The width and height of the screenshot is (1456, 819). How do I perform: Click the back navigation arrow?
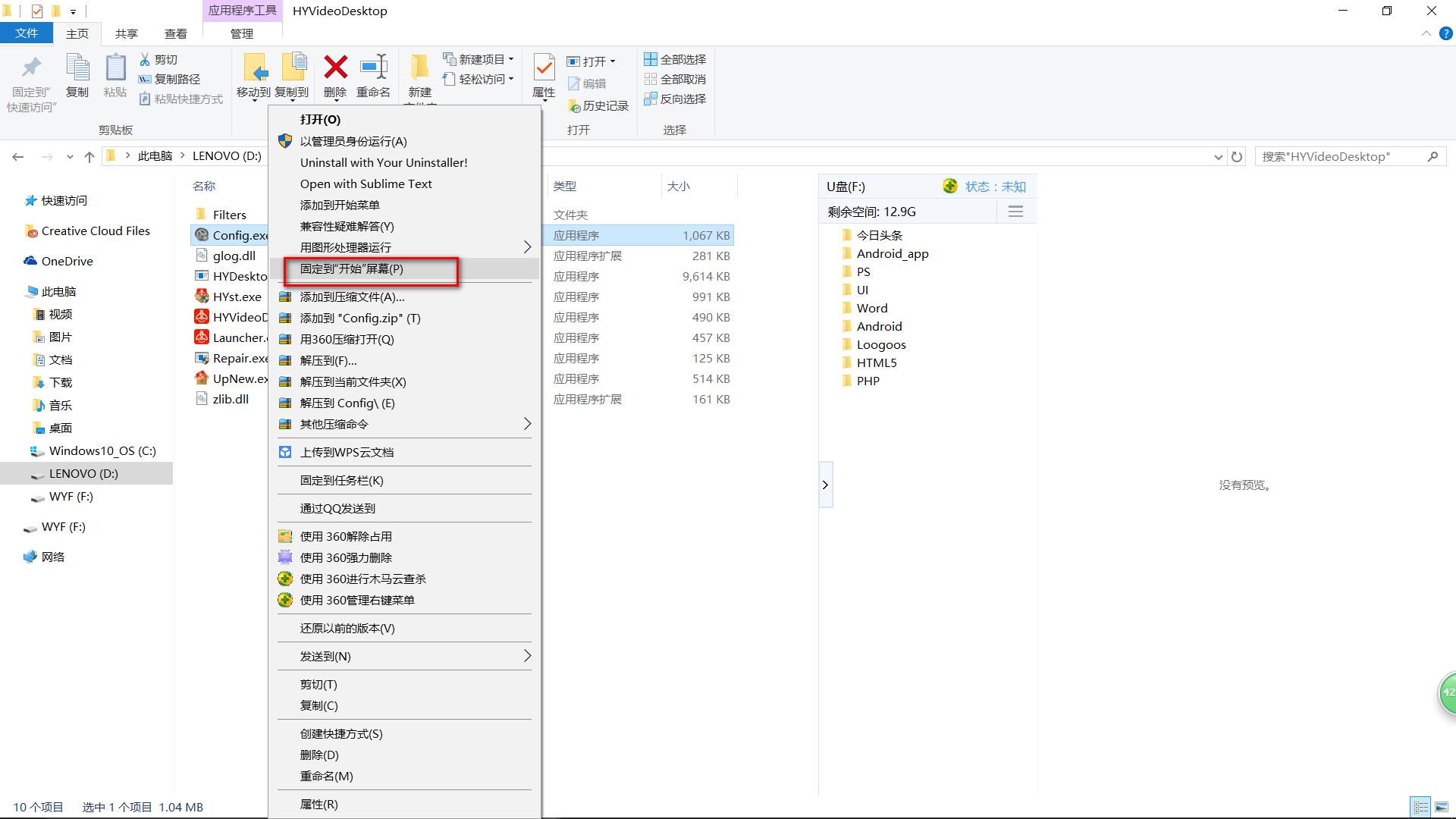pyautogui.click(x=17, y=156)
